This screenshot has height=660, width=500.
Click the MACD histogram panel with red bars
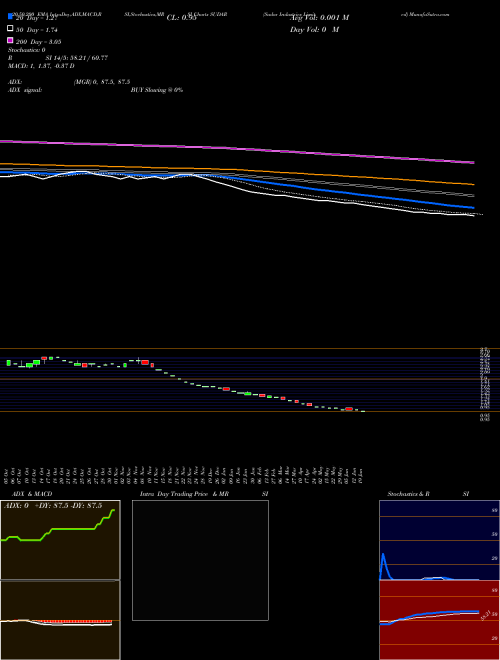coord(60,620)
